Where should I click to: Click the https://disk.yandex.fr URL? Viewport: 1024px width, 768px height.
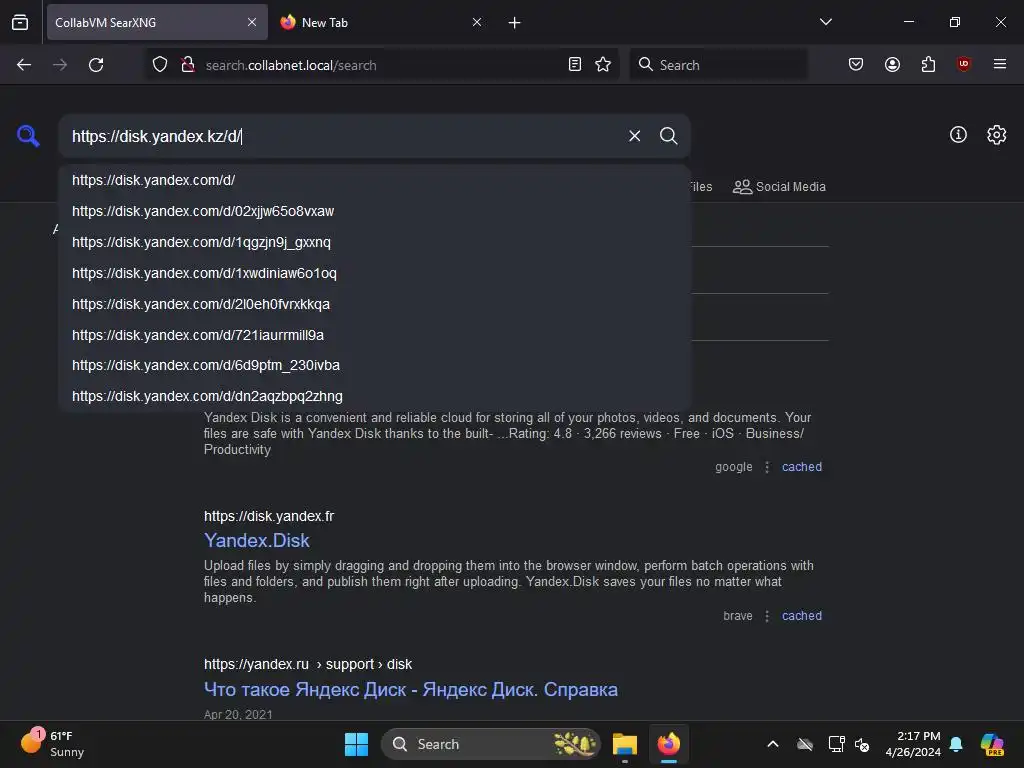click(268, 516)
